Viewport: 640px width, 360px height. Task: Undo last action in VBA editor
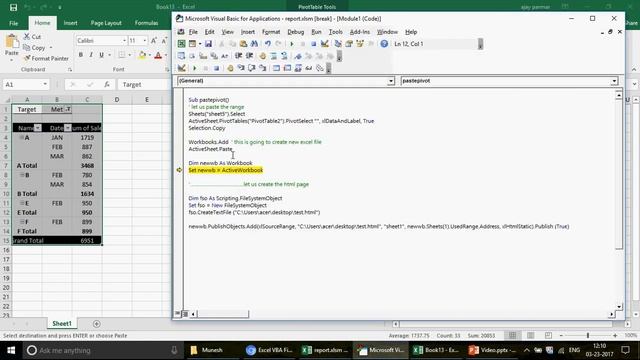pyautogui.click(x=268, y=44)
